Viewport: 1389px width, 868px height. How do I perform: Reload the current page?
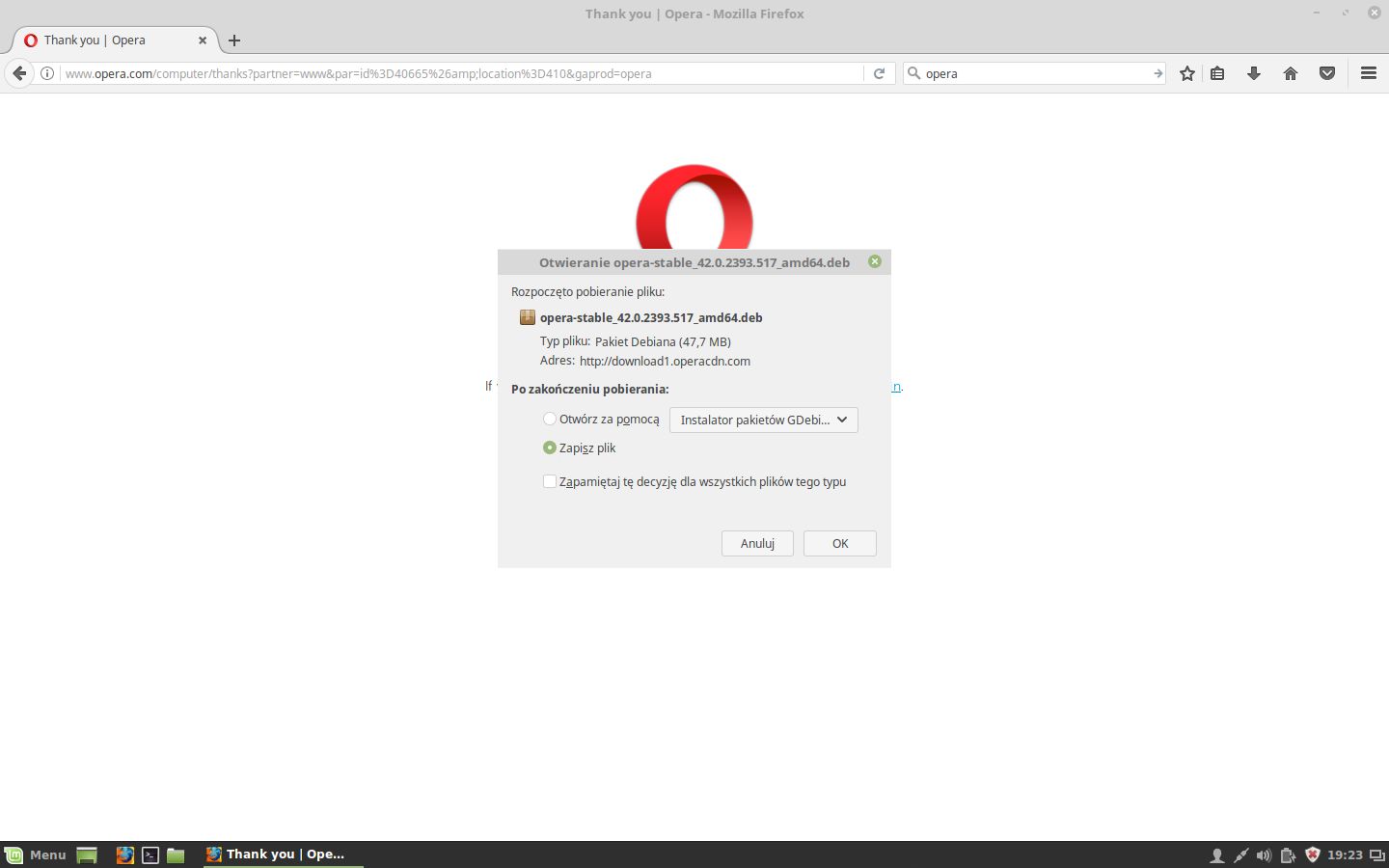879,73
